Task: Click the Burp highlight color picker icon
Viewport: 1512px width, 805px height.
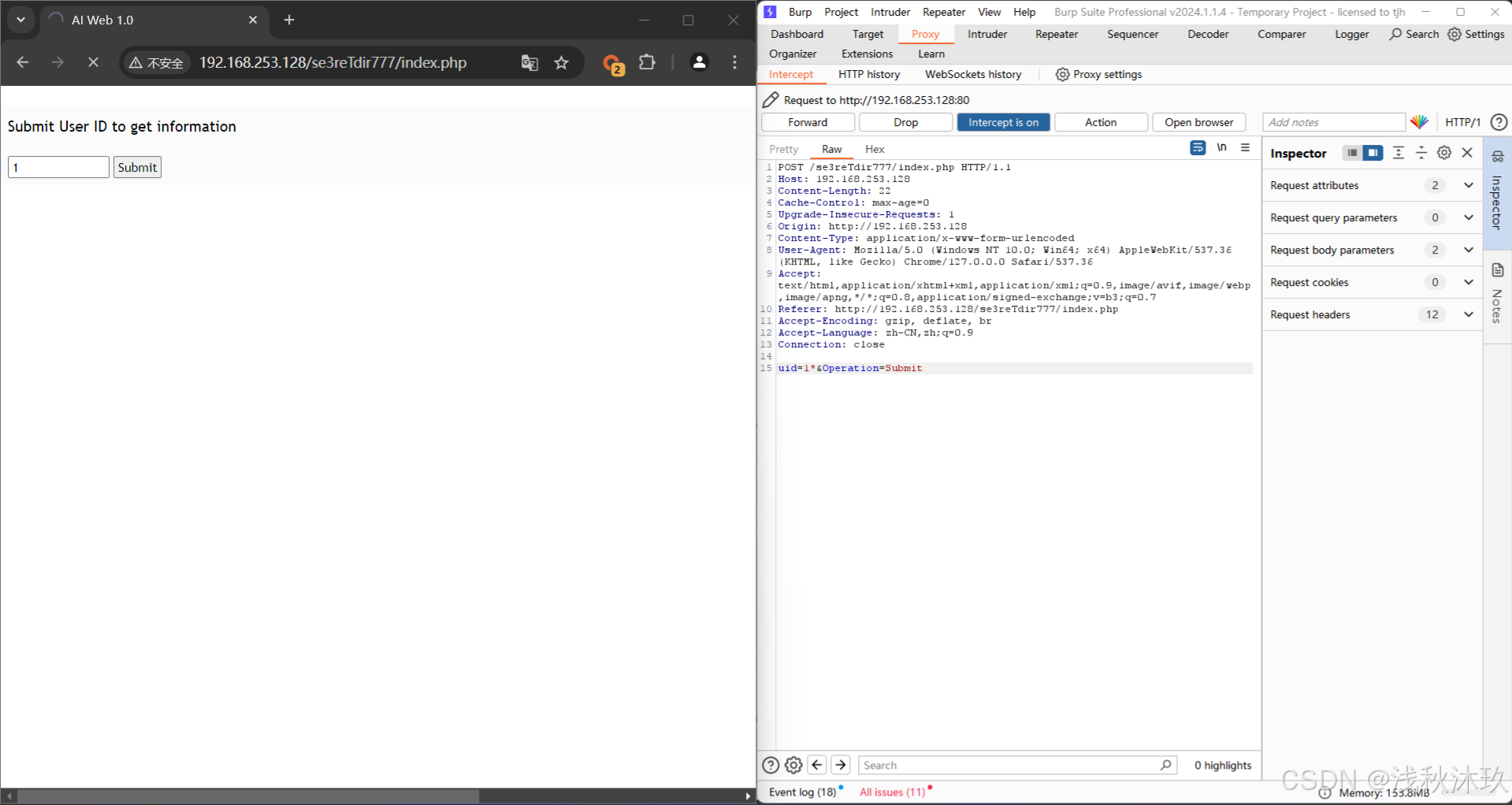Action: coord(1419,122)
